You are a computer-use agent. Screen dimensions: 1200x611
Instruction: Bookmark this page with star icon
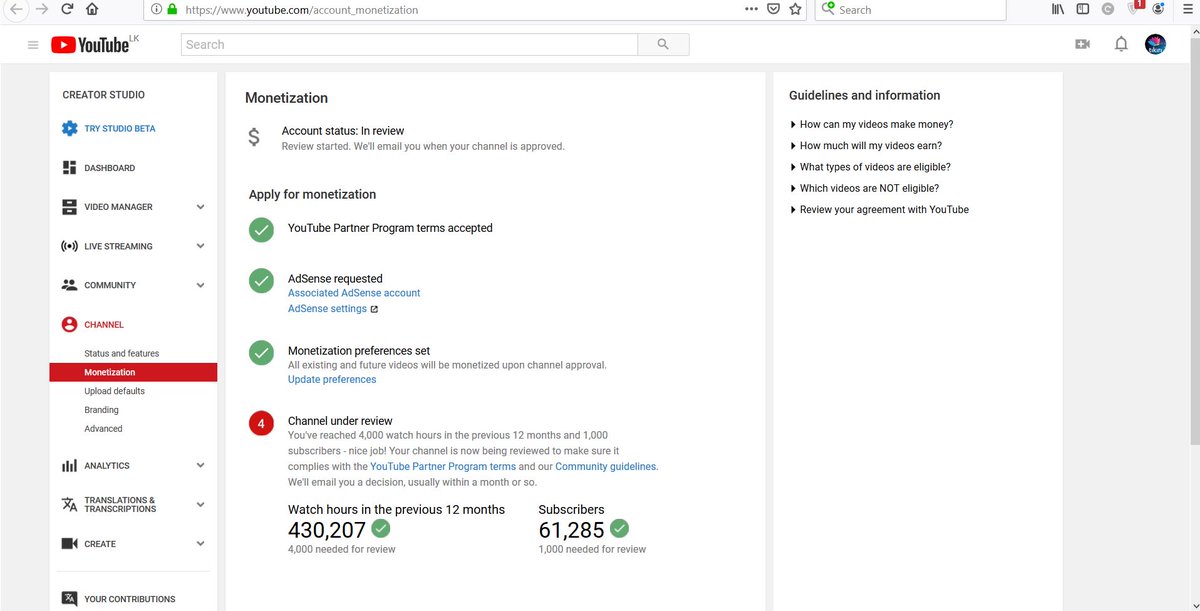(795, 9)
